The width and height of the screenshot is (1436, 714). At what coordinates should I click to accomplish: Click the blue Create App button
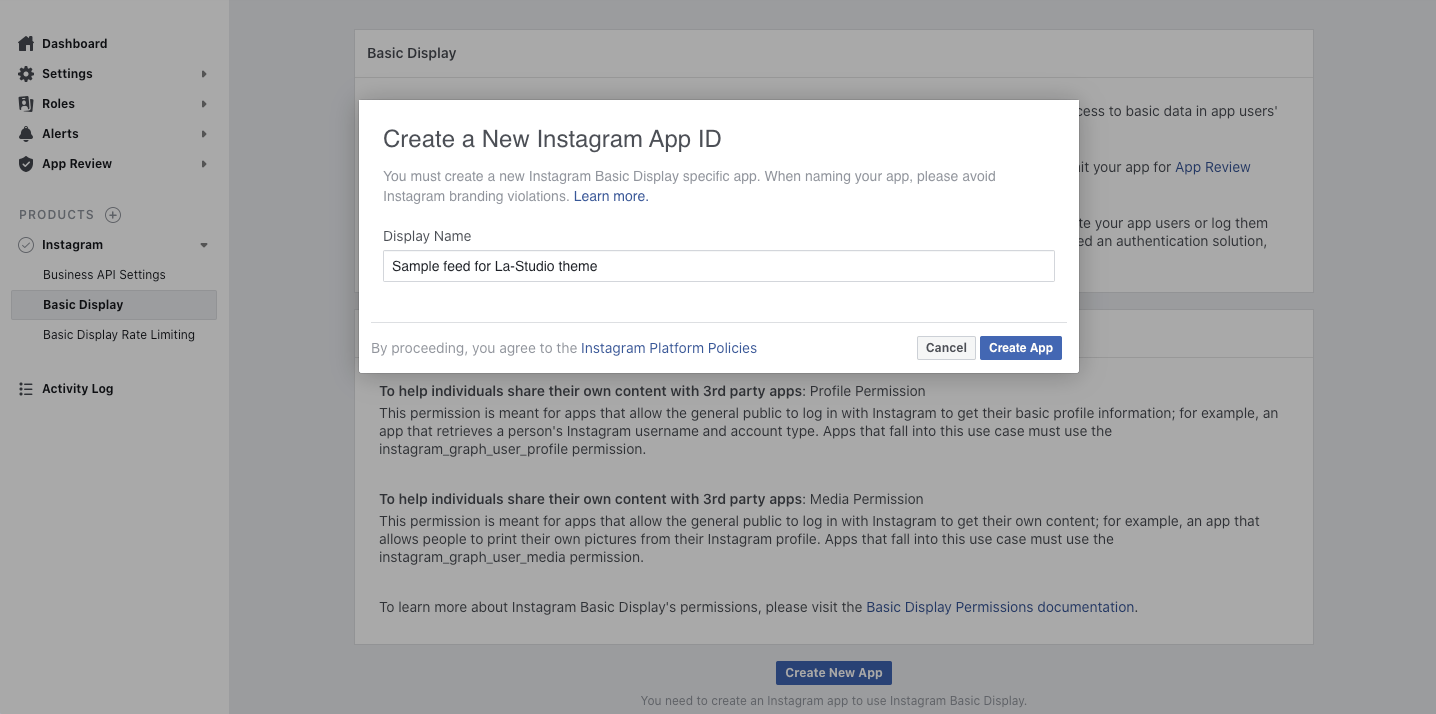[x=1020, y=348]
